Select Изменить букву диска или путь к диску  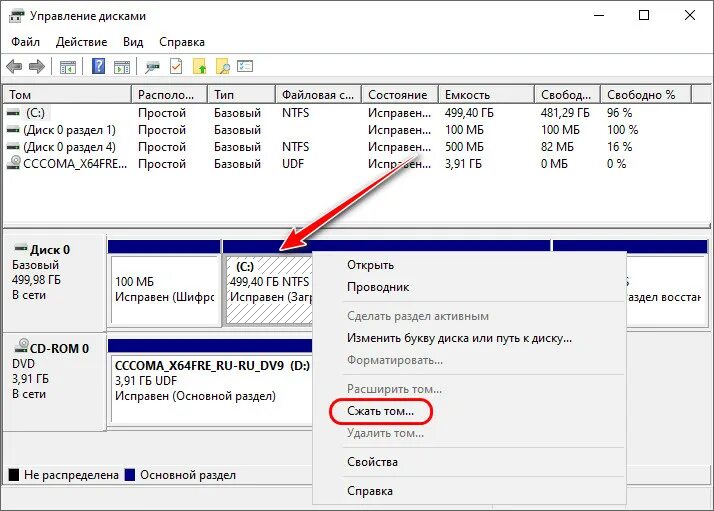[469, 338]
